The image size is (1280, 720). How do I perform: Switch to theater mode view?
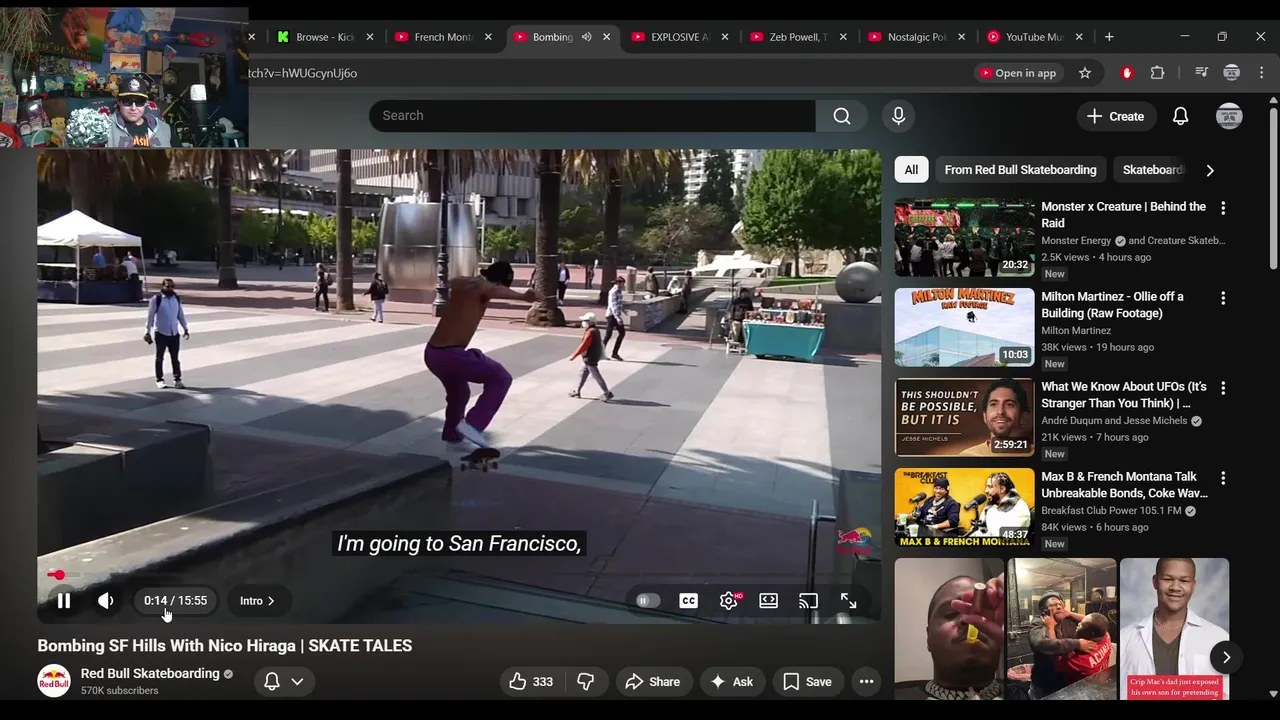(768, 601)
